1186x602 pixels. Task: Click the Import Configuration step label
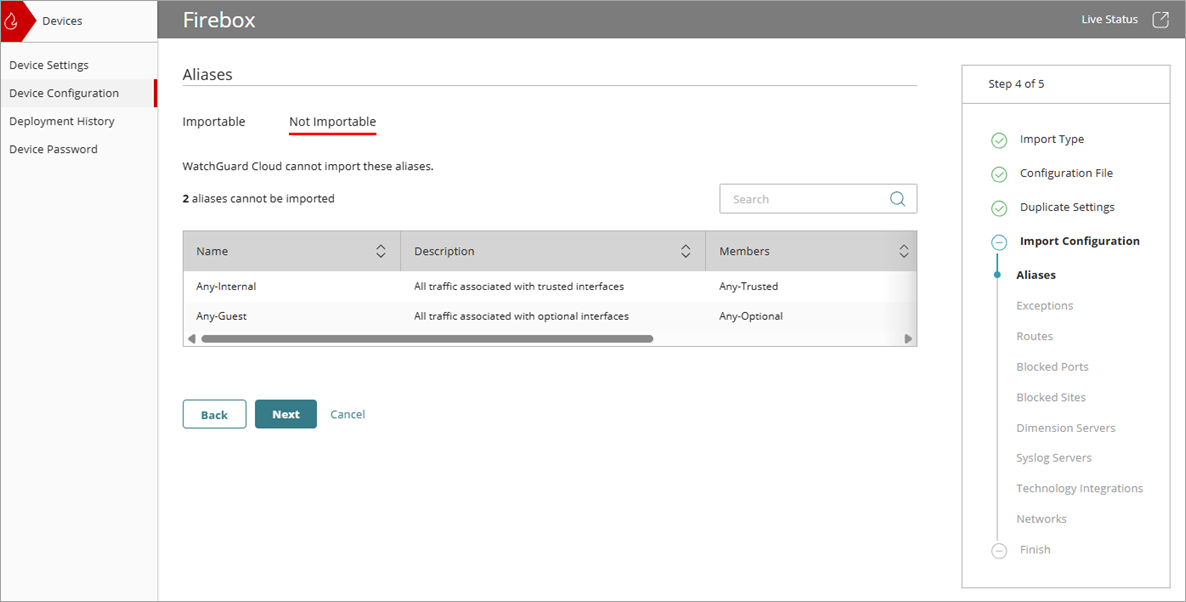pos(1079,241)
